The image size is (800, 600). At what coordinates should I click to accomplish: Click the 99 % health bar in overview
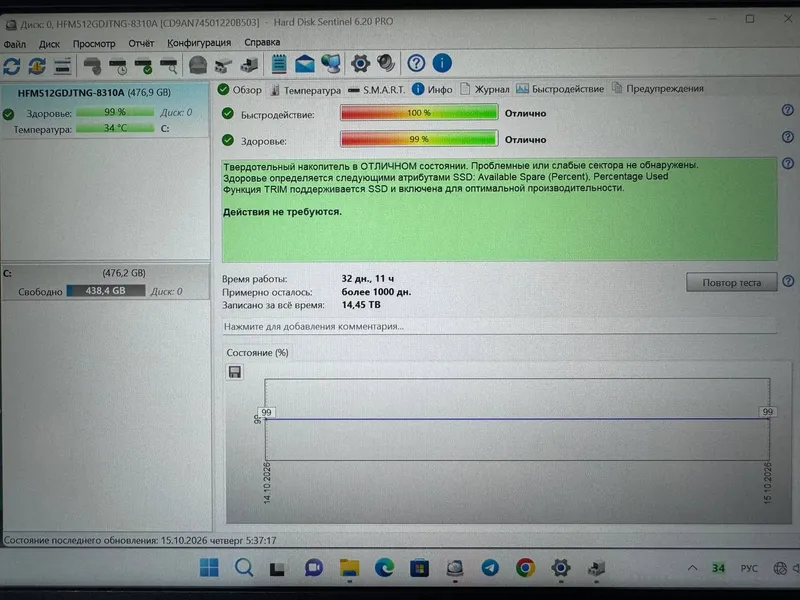[x=419, y=139]
